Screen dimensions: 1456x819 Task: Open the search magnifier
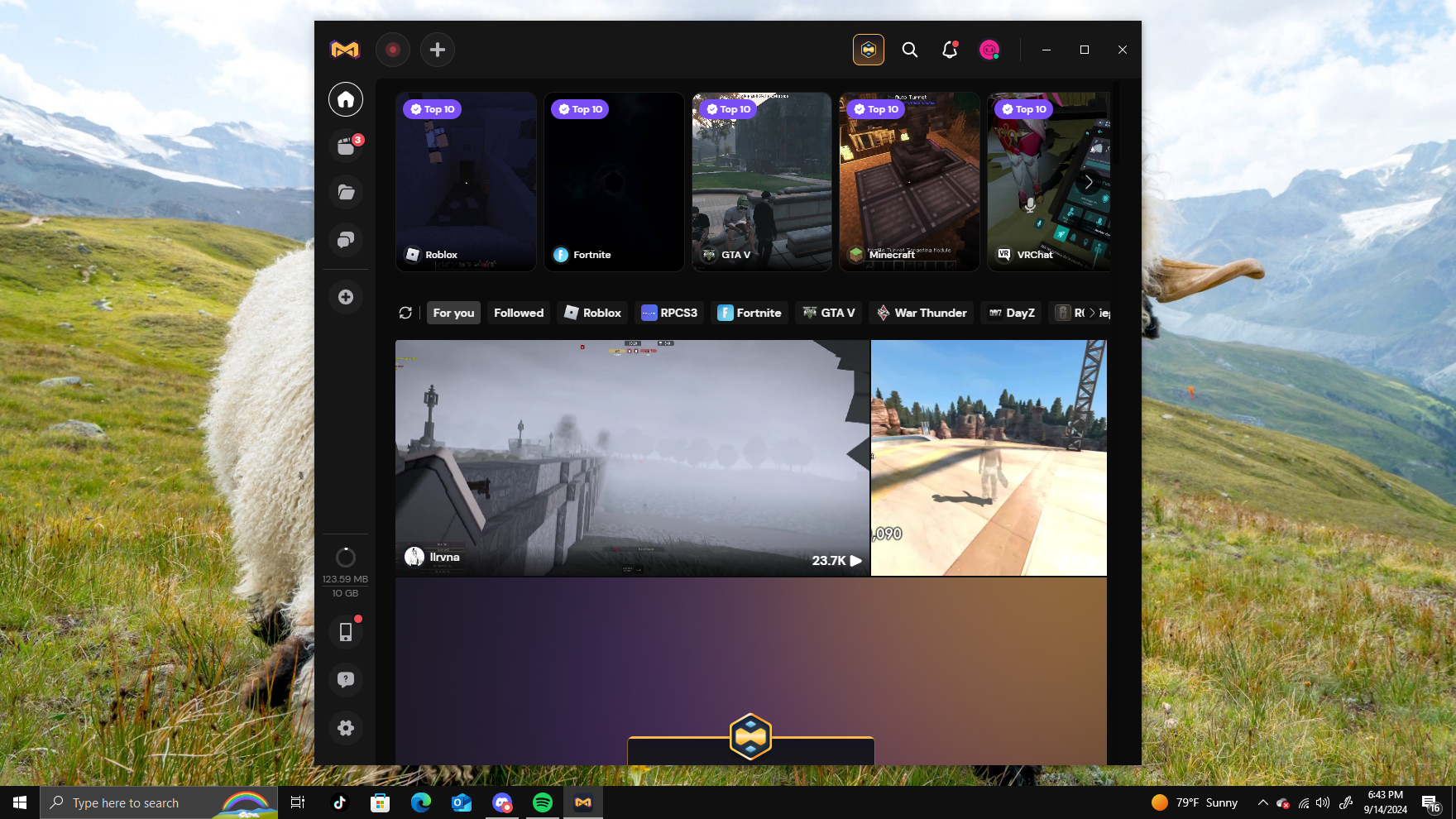click(x=910, y=50)
